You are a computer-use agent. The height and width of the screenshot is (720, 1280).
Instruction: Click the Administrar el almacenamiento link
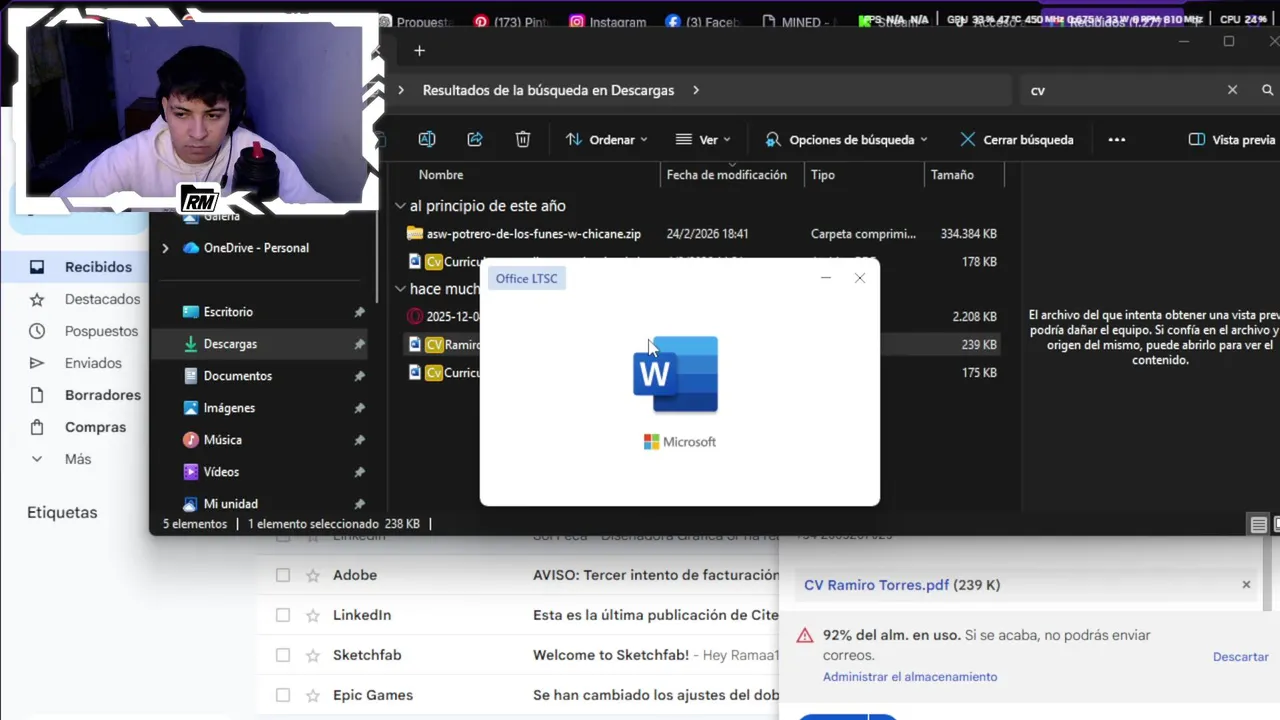pyautogui.click(x=910, y=677)
